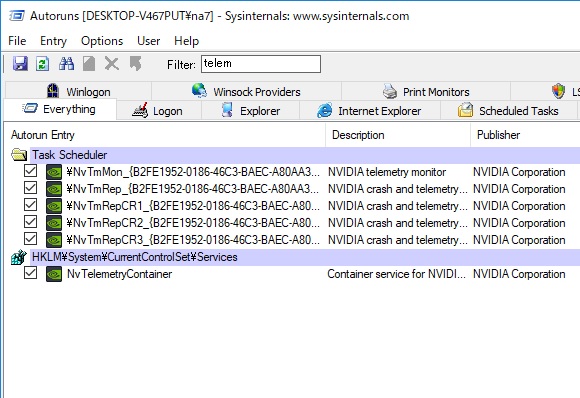
Task: Switch to the Scheduled Tasks tab
Action: click(508, 110)
